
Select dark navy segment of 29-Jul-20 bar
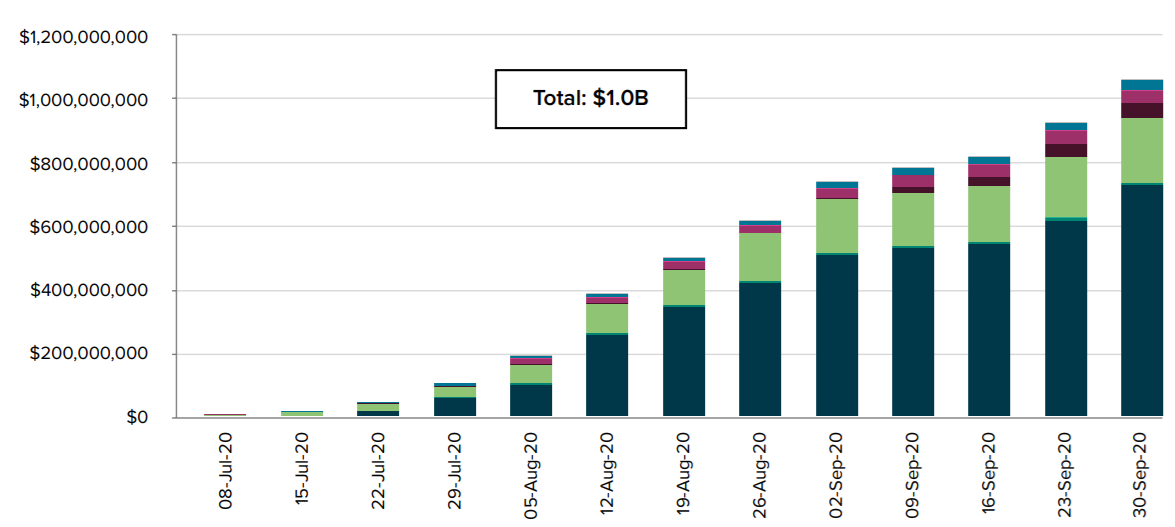454,407
